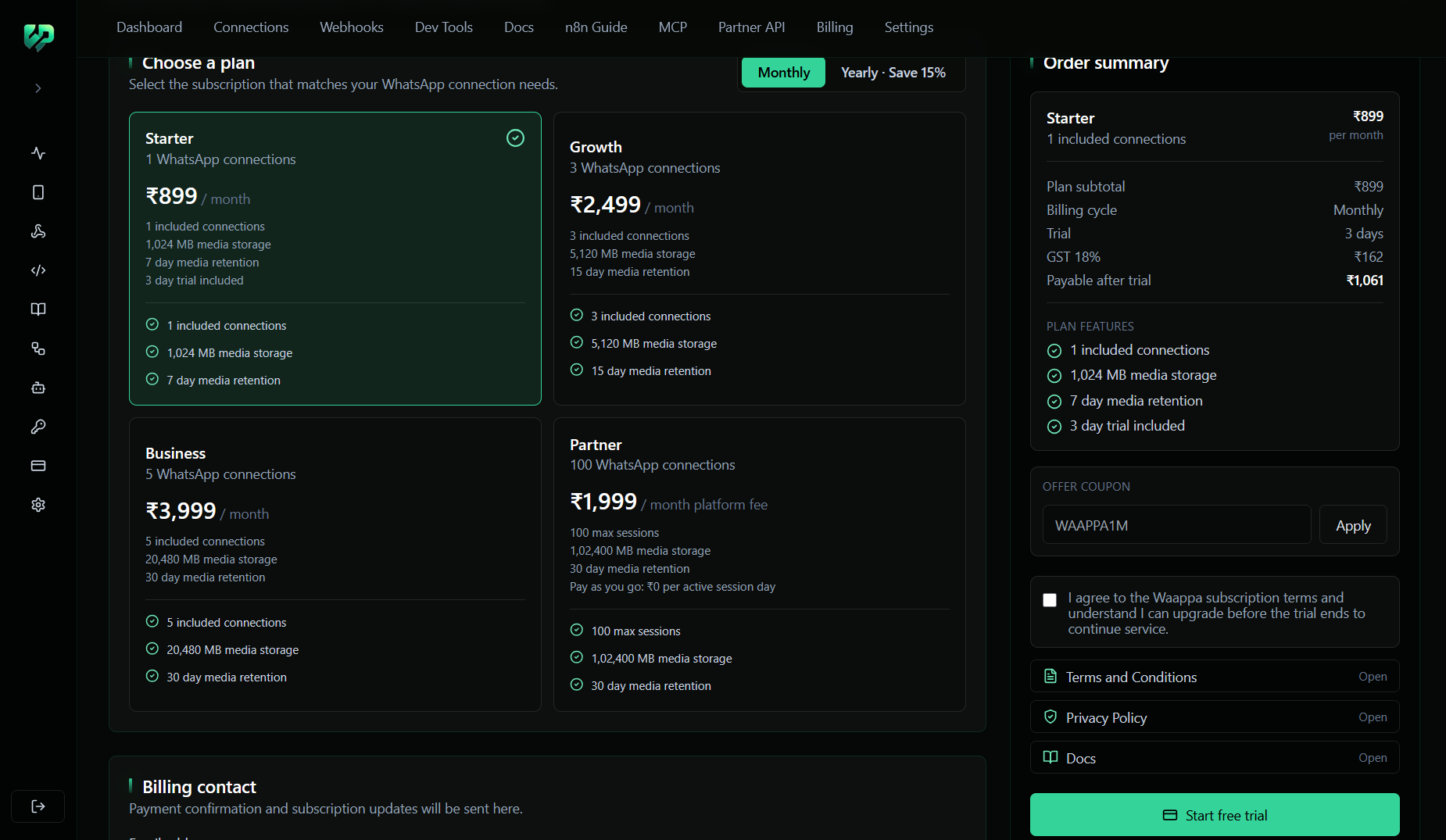Open the webhooks sidebar icon
The height and width of the screenshot is (840, 1446).
pos(38,231)
